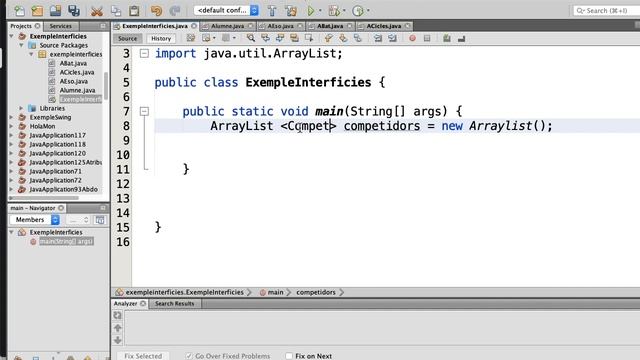The image size is (640, 360).
Task: Click the Save All toolbar icon
Action: pyautogui.click(x=74, y=11)
